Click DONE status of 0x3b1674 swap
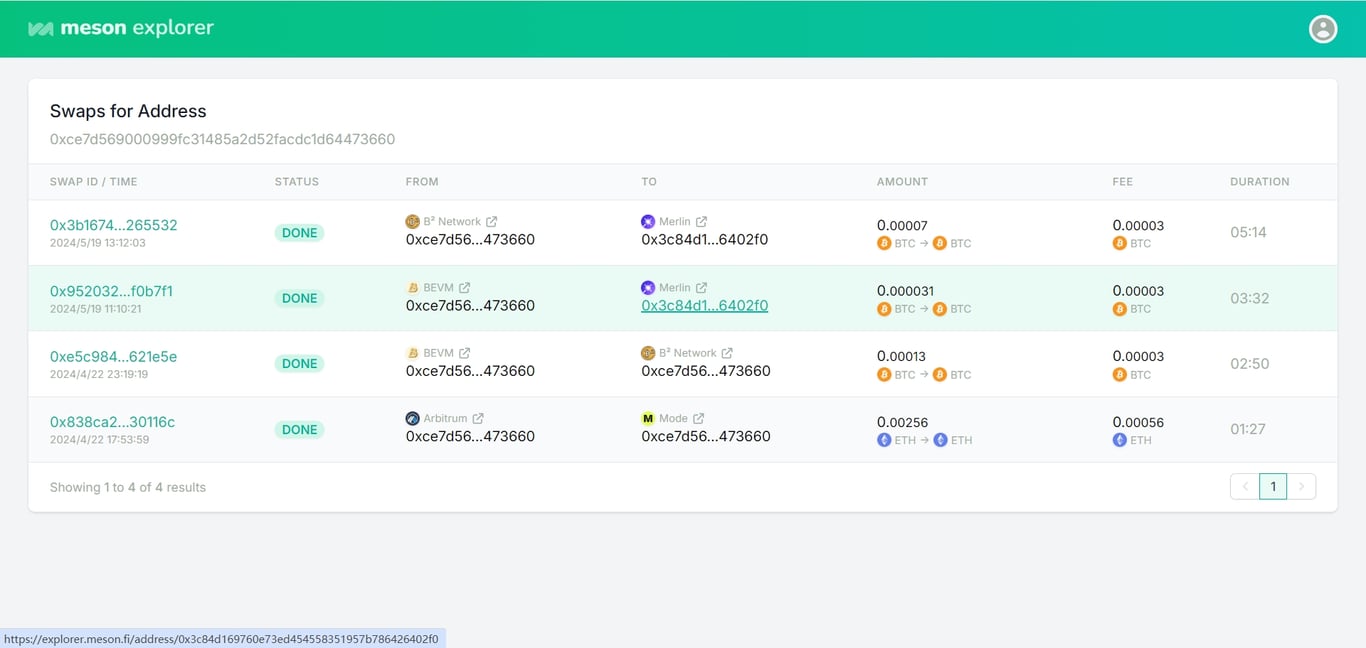Screen dimensions: 1366x648 click(299, 233)
